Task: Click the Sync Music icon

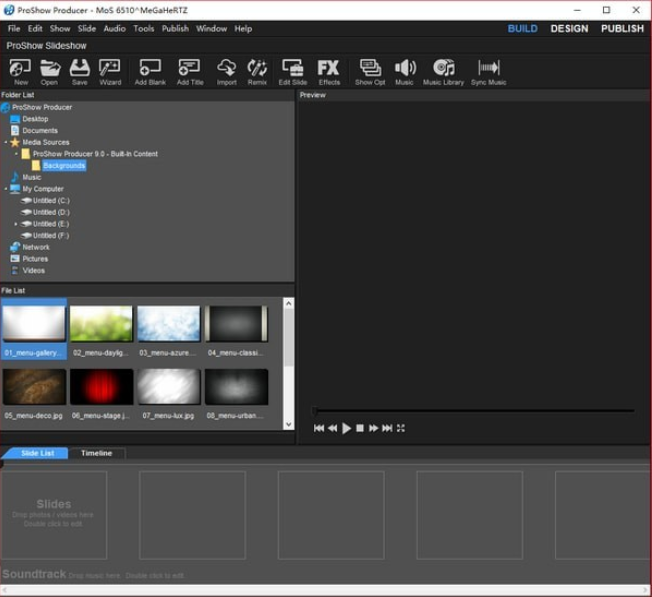Action: pos(488,70)
